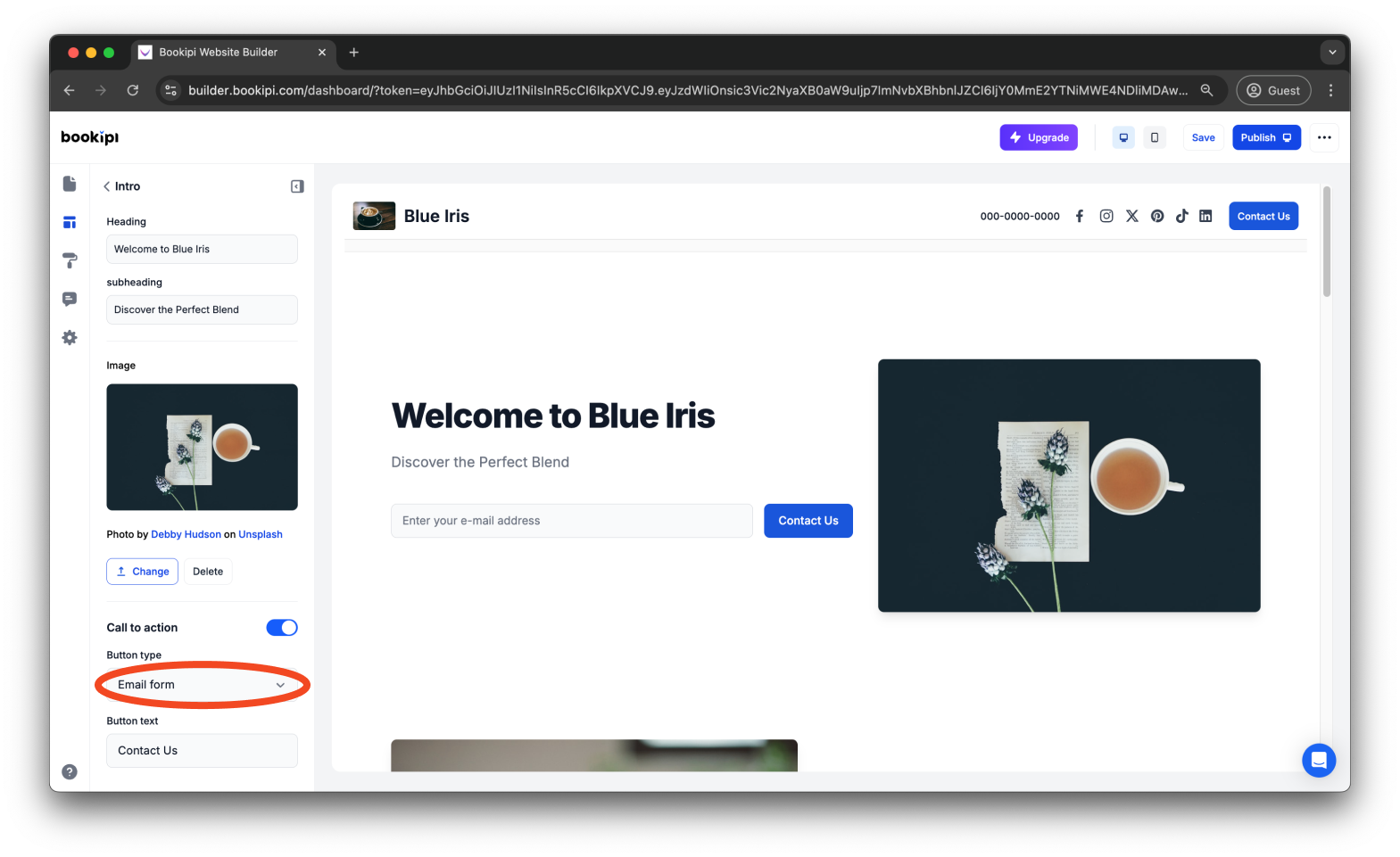This screenshot has height=857, width=1400.
Task: Reload the browser page
Action: (x=133, y=90)
